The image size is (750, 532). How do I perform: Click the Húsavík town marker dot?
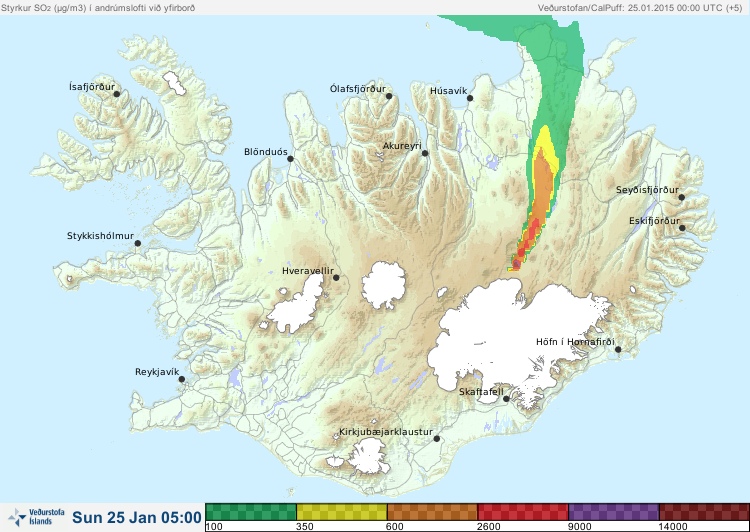coord(470,98)
